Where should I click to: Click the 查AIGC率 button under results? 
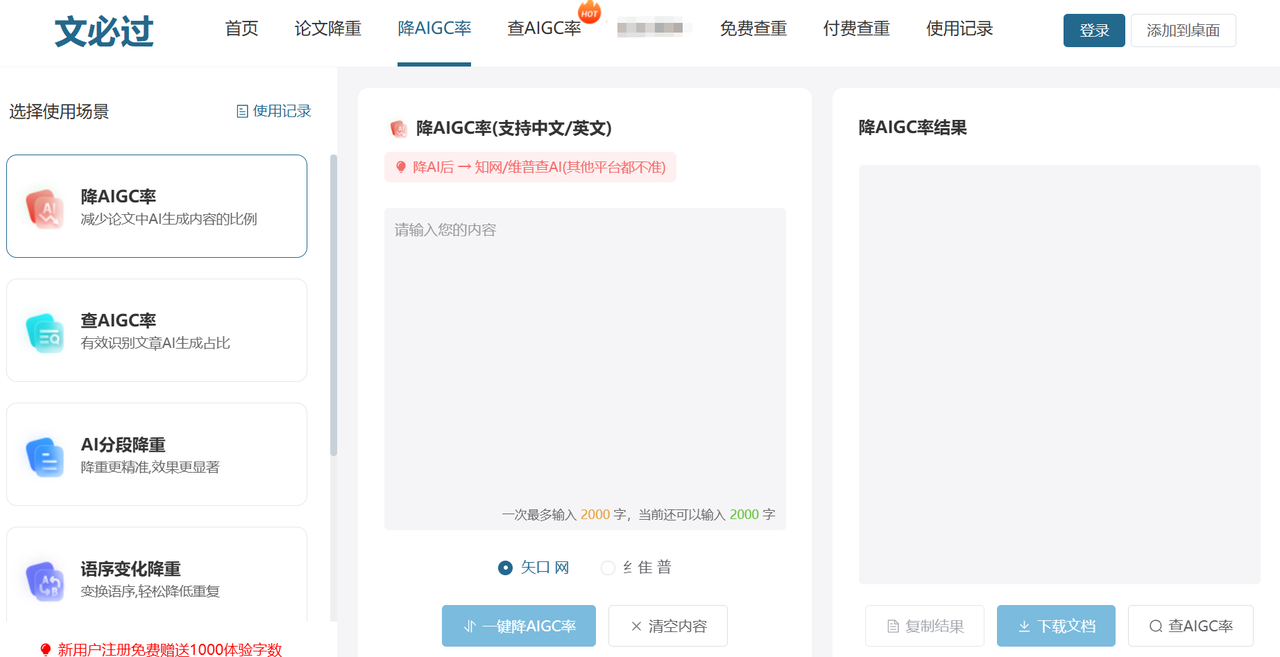point(1190,626)
